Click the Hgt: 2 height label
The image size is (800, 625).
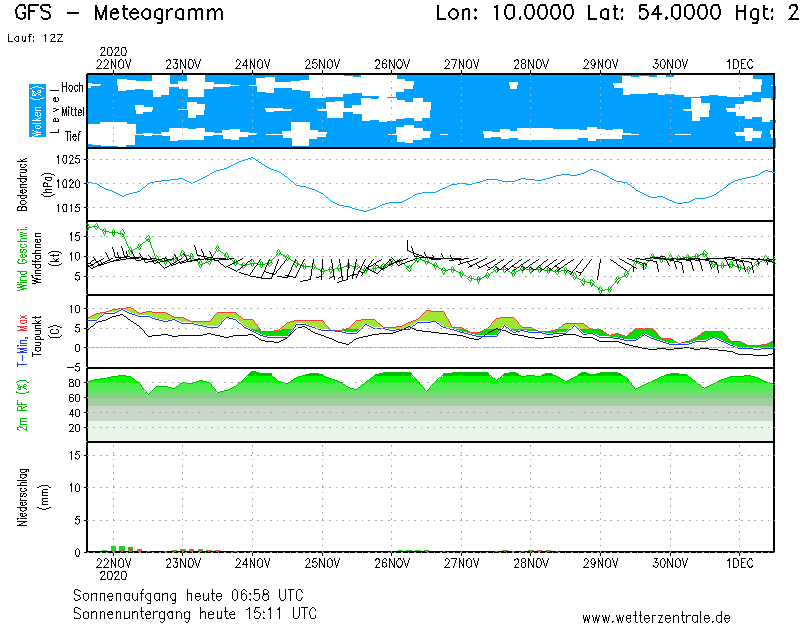pyautogui.click(x=750, y=14)
